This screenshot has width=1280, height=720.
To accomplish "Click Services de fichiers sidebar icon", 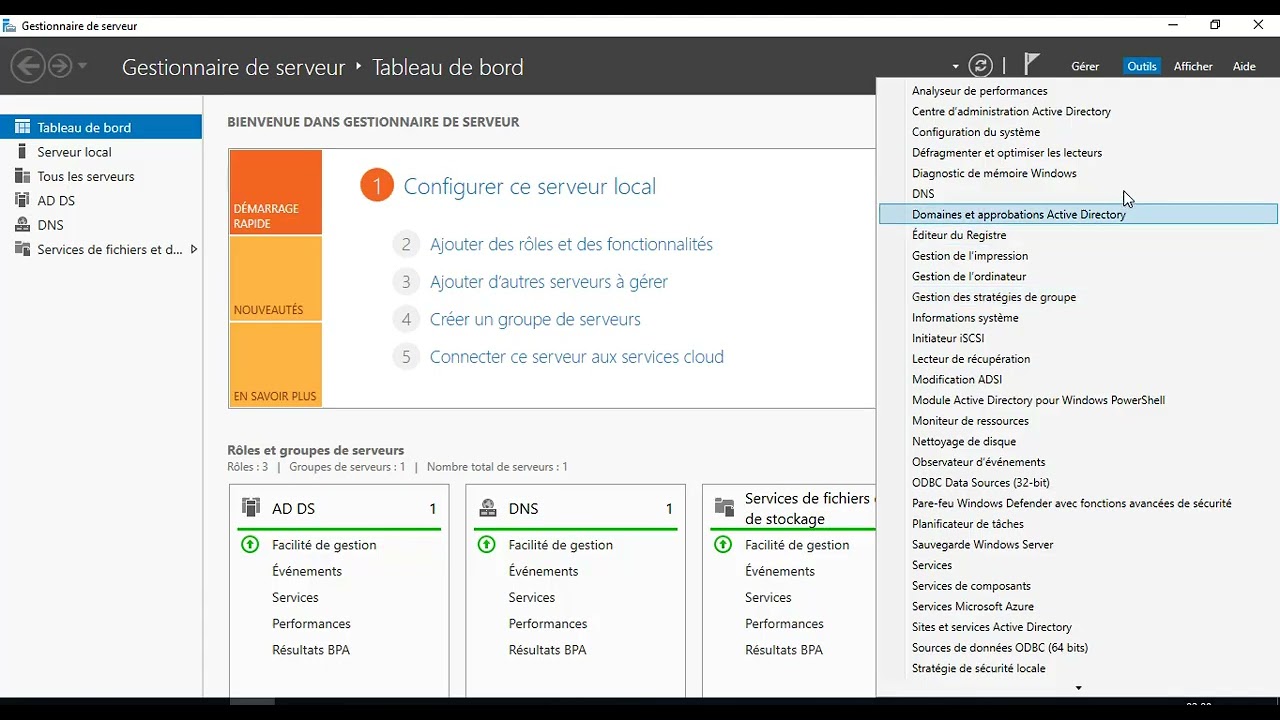I will pyautogui.click(x=22, y=249).
